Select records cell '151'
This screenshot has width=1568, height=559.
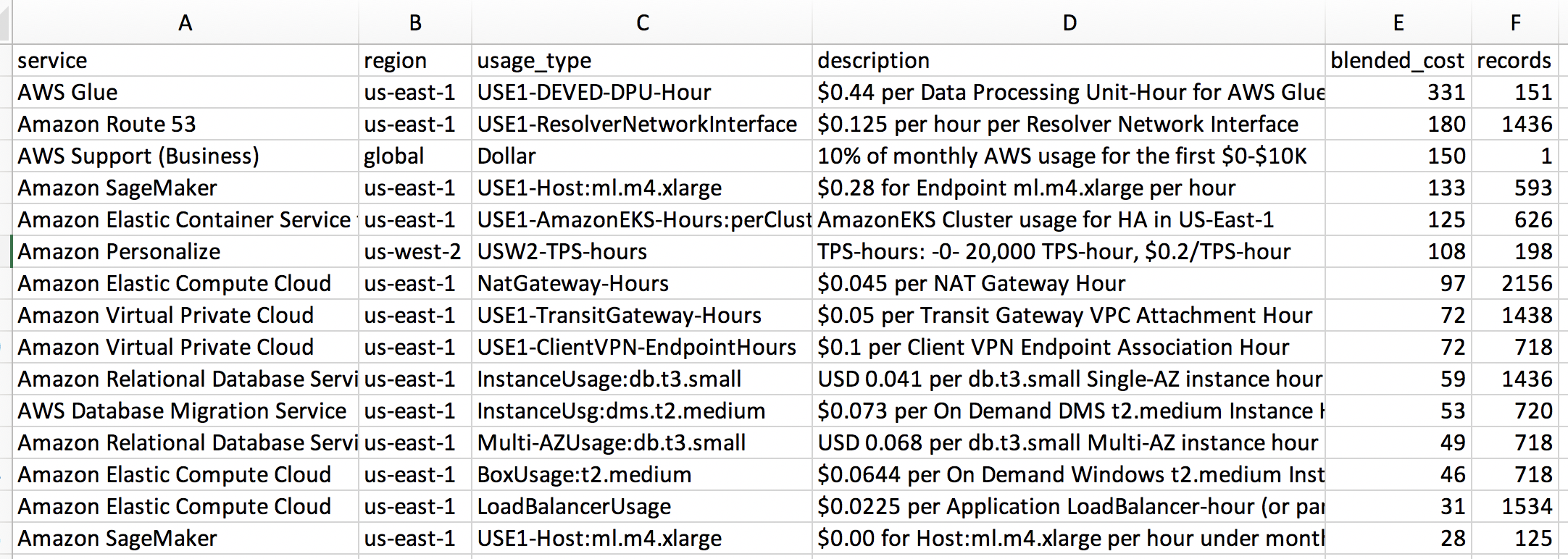1515,93
